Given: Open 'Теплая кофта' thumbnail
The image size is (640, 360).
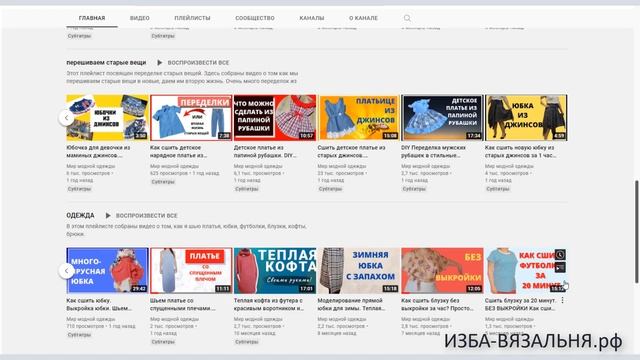Looking at the screenshot, I should (x=275, y=270).
